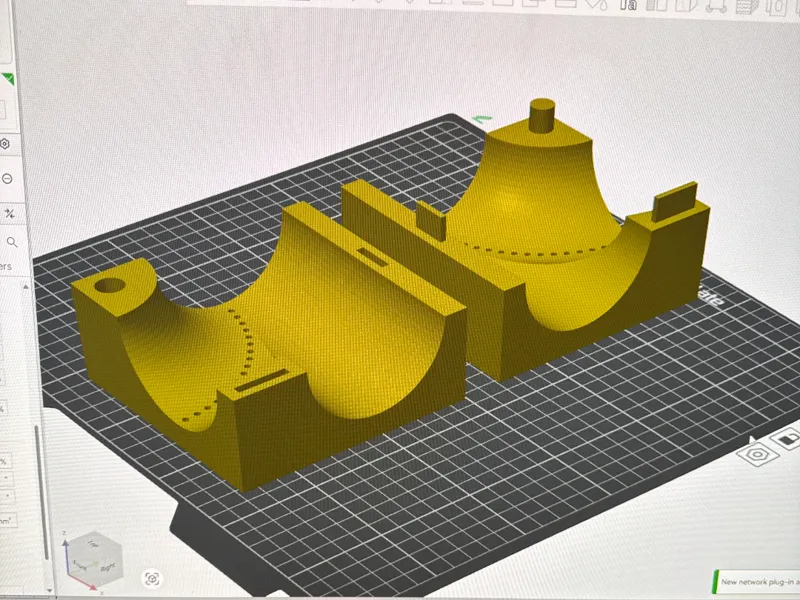
Task: Click the Front face of the view cube
Action: pyautogui.click(x=80, y=565)
